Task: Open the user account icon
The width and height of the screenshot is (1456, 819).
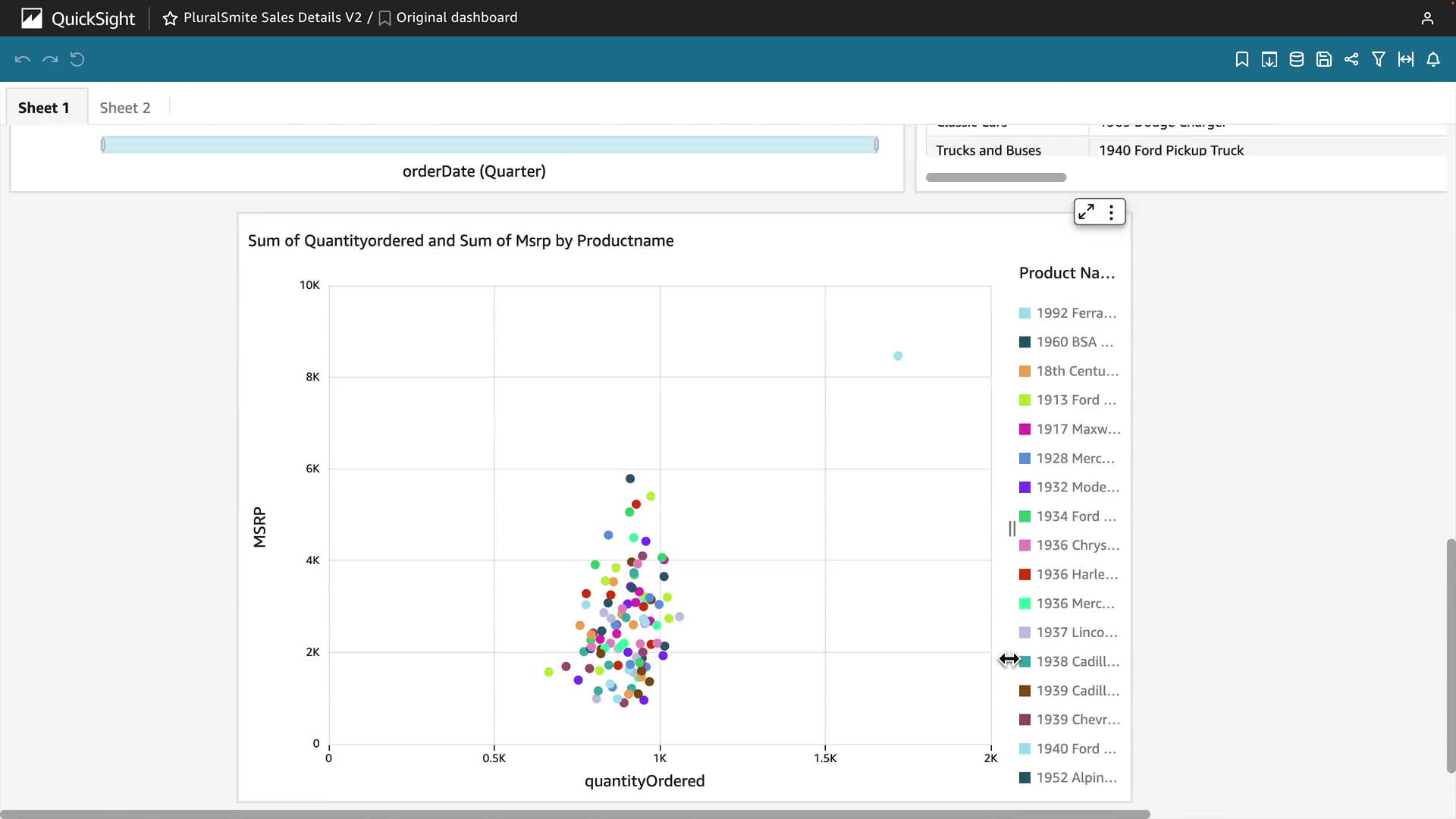Action: (1426, 18)
